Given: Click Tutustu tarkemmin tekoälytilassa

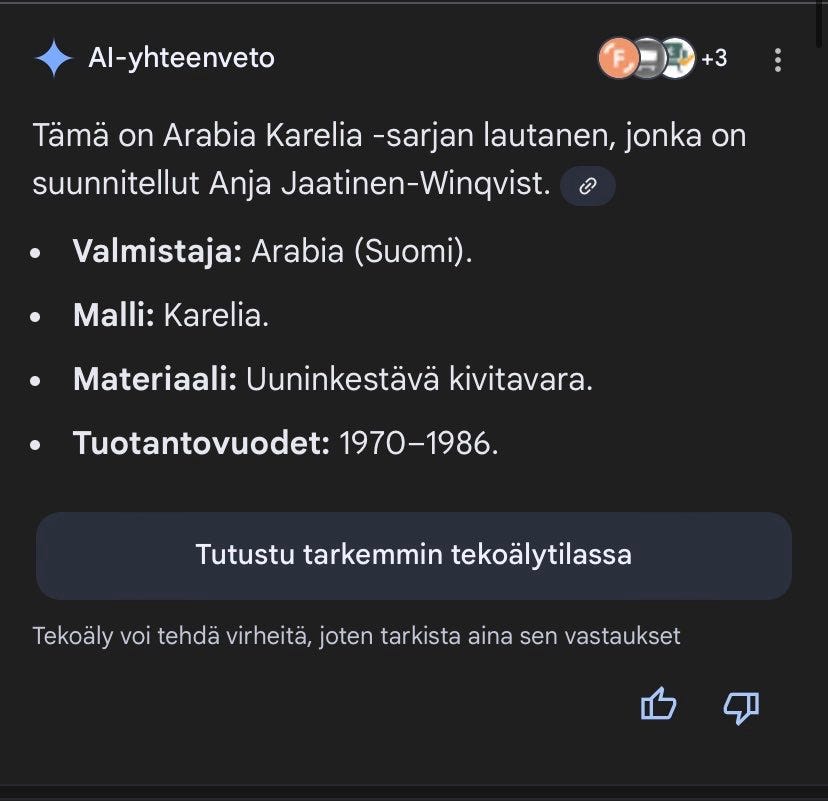Looking at the screenshot, I should [414, 556].
